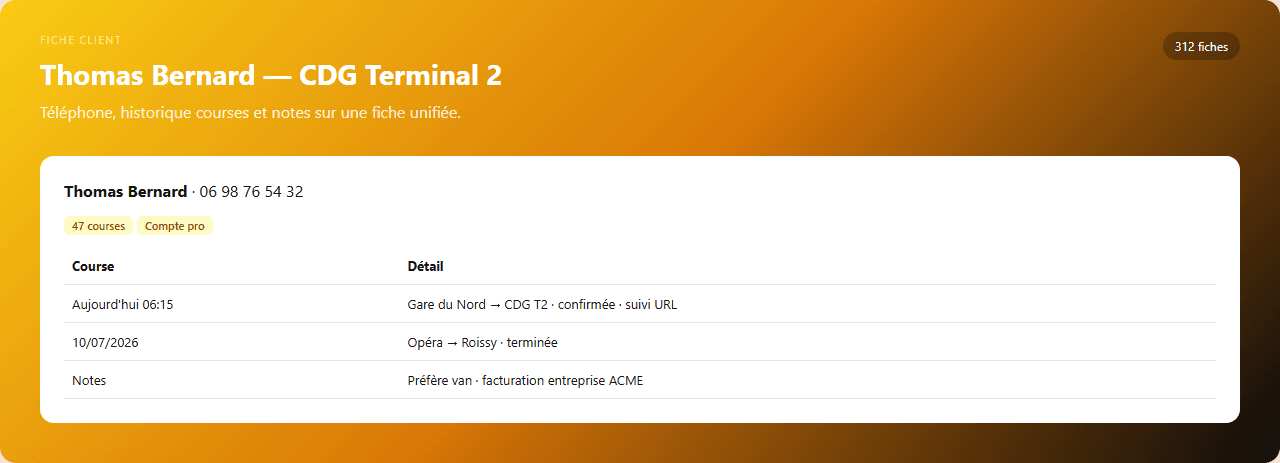Click the Course column header
This screenshot has height=463, width=1280.
93,267
